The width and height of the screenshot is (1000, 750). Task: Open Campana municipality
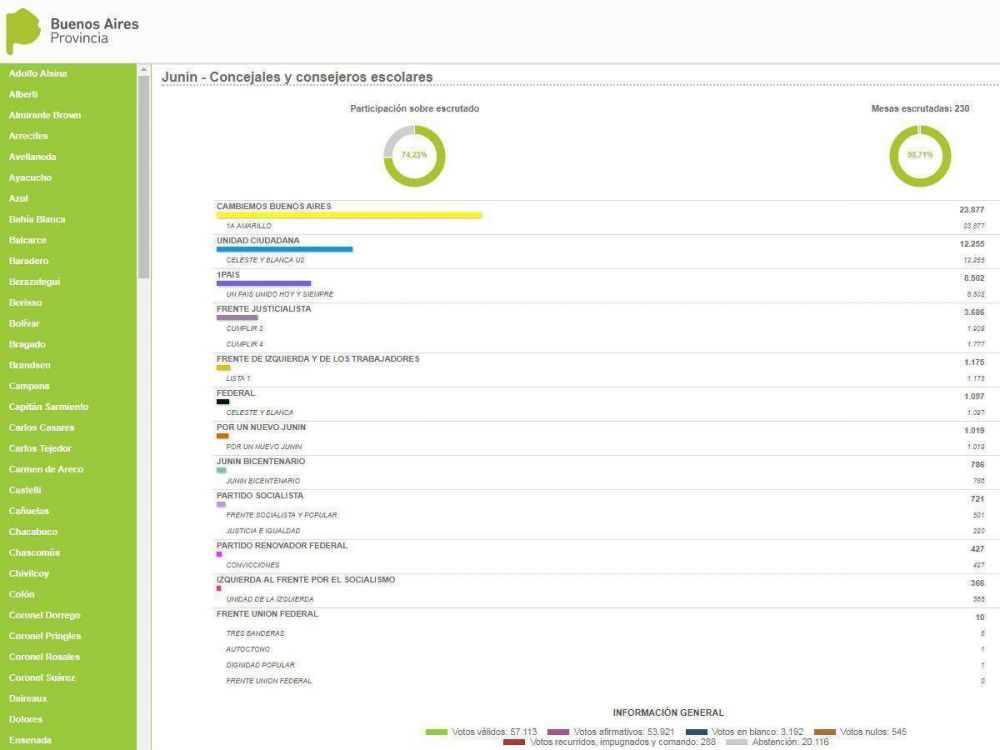29,386
